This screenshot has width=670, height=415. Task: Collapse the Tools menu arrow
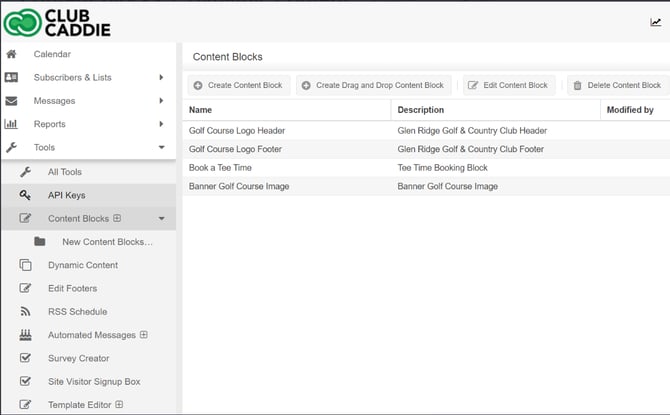point(161,148)
